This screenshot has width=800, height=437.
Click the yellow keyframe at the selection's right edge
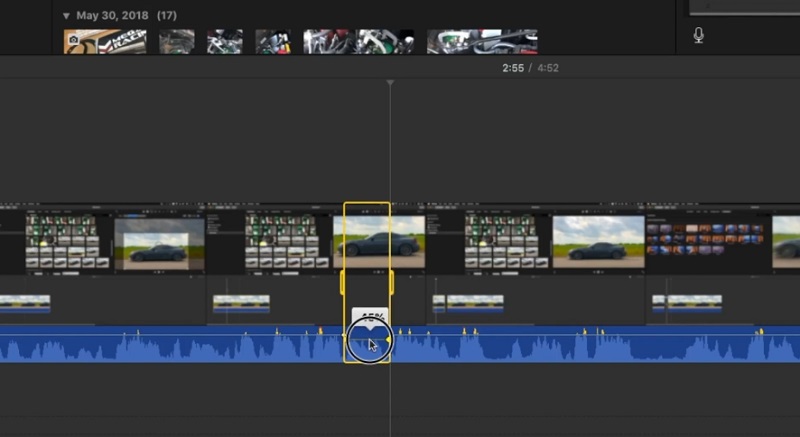[389, 339]
